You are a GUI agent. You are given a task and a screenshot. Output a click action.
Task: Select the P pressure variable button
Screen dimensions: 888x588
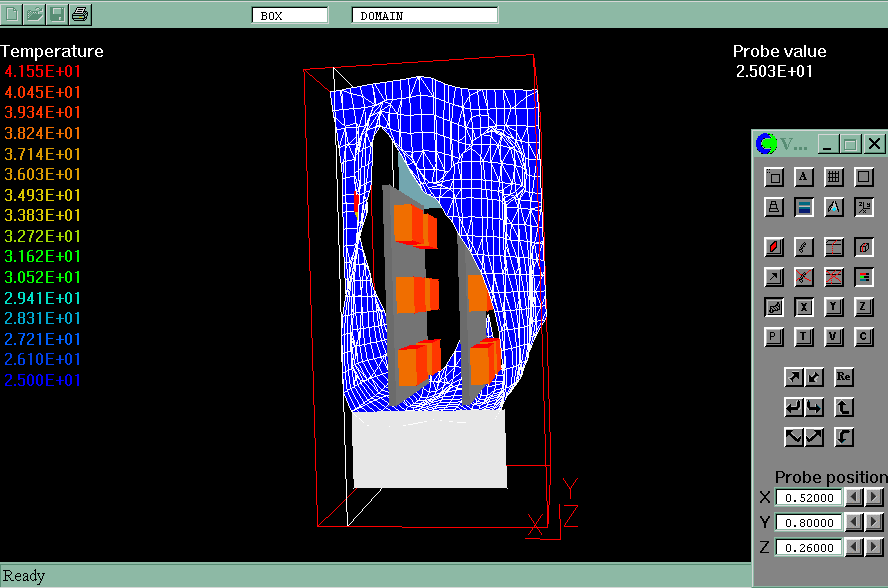[x=774, y=337]
